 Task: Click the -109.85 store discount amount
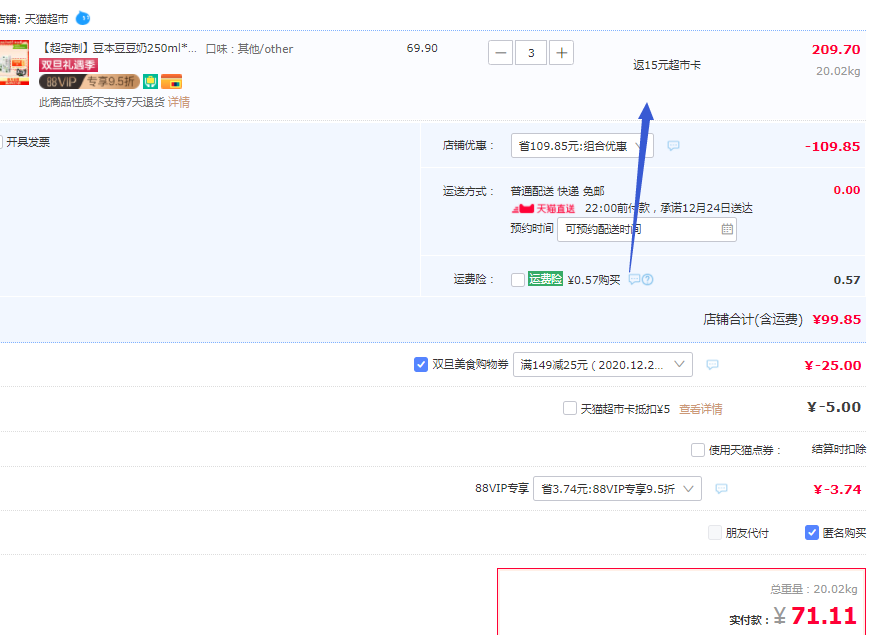click(x=832, y=147)
